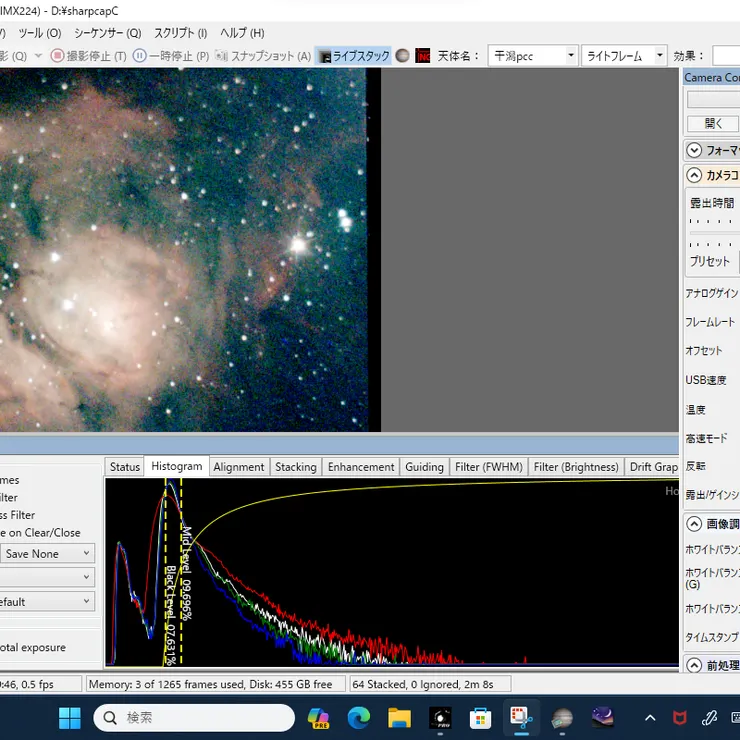
Task: Expand the 前処理 preprocessing section
Action: coord(695,665)
